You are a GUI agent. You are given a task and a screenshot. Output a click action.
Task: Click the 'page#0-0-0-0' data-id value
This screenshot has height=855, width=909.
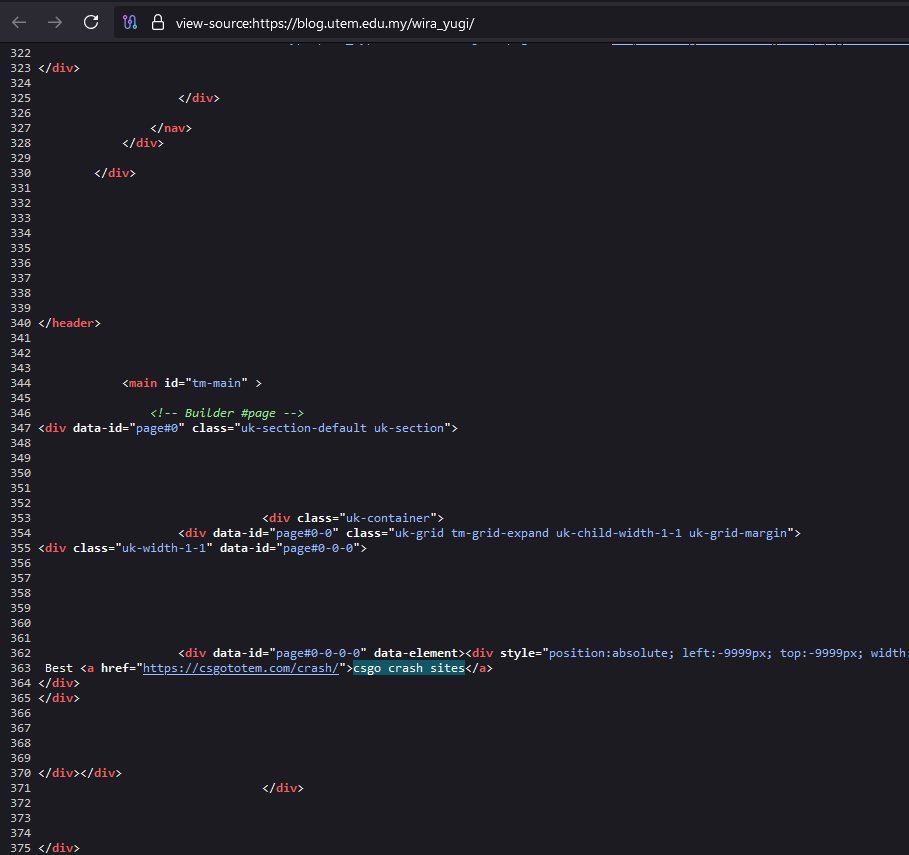[318, 653]
